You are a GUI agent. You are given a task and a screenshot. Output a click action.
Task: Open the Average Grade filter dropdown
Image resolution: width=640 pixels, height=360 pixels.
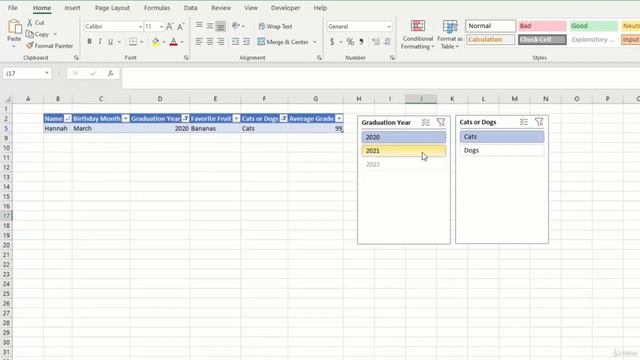(x=339, y=118)
